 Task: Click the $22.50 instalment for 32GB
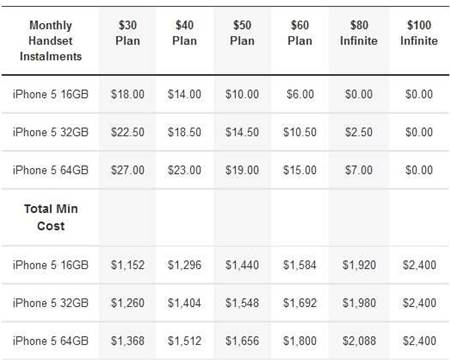tap(127, 132)
